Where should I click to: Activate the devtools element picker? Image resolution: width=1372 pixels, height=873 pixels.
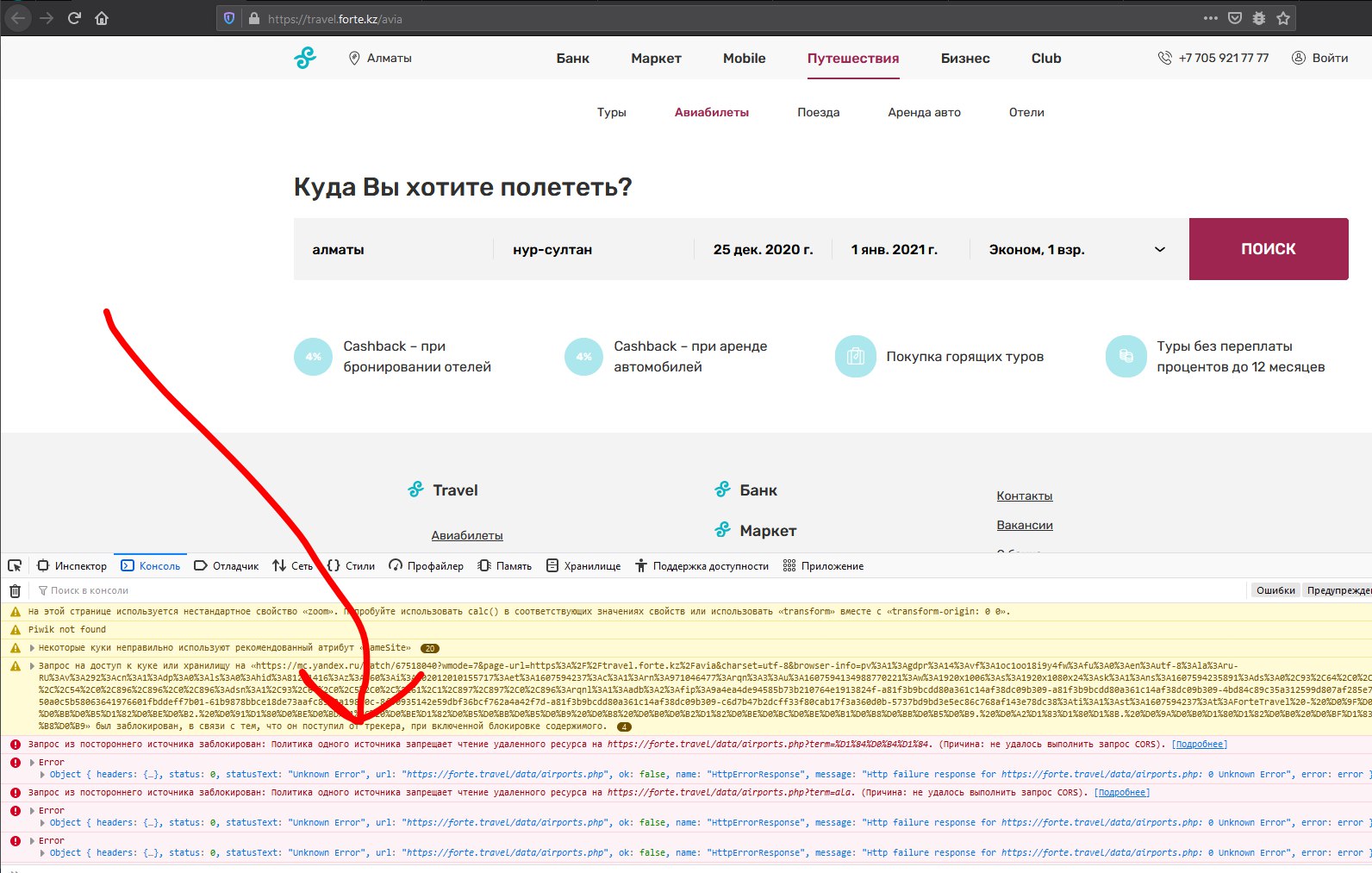pyautogui.click(x=15, y=566)
